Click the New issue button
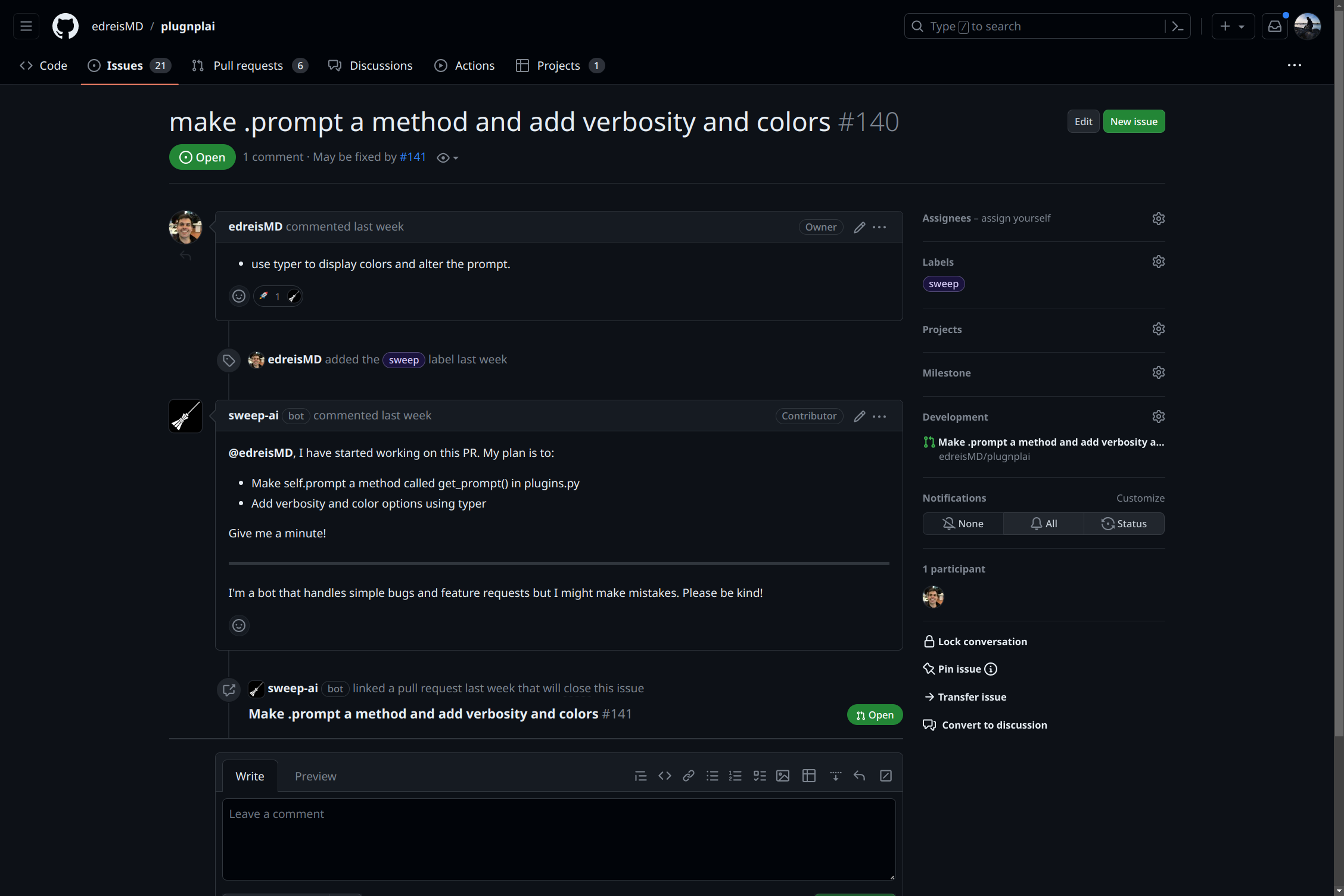Screen dimensions: 1344x896 click(1134, 122)
